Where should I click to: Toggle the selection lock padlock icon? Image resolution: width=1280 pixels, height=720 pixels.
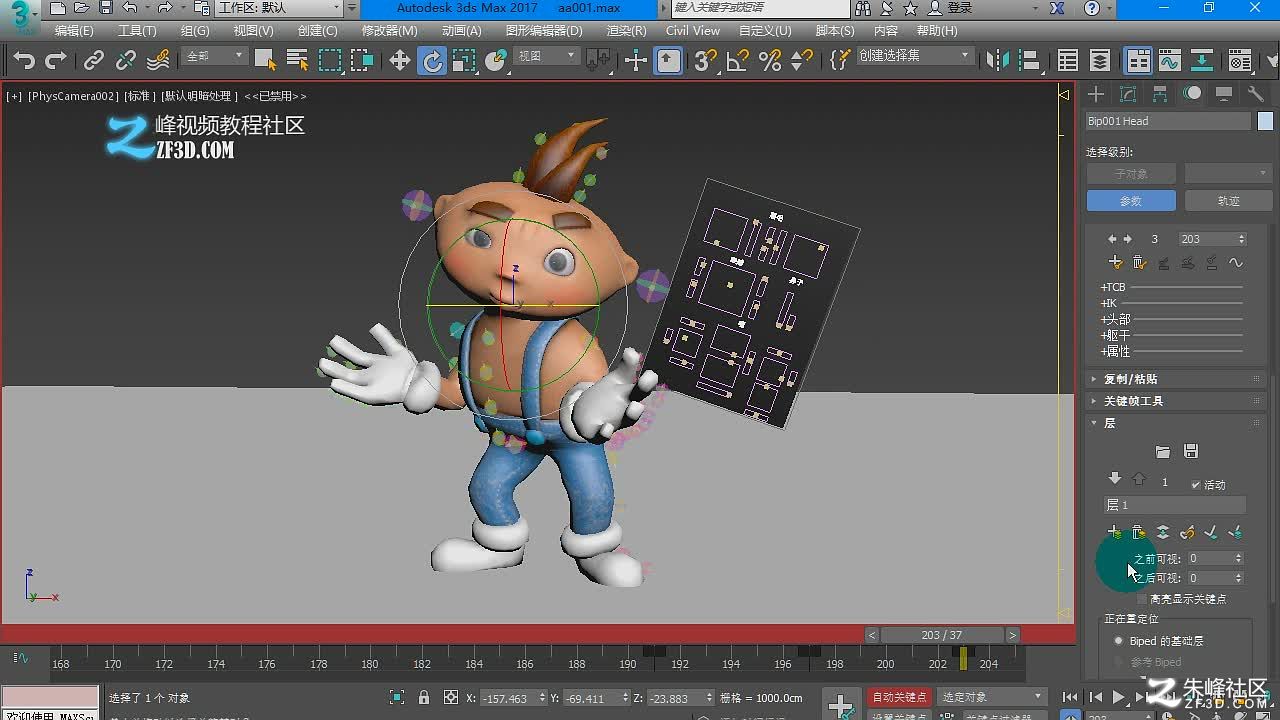[424, 697]
